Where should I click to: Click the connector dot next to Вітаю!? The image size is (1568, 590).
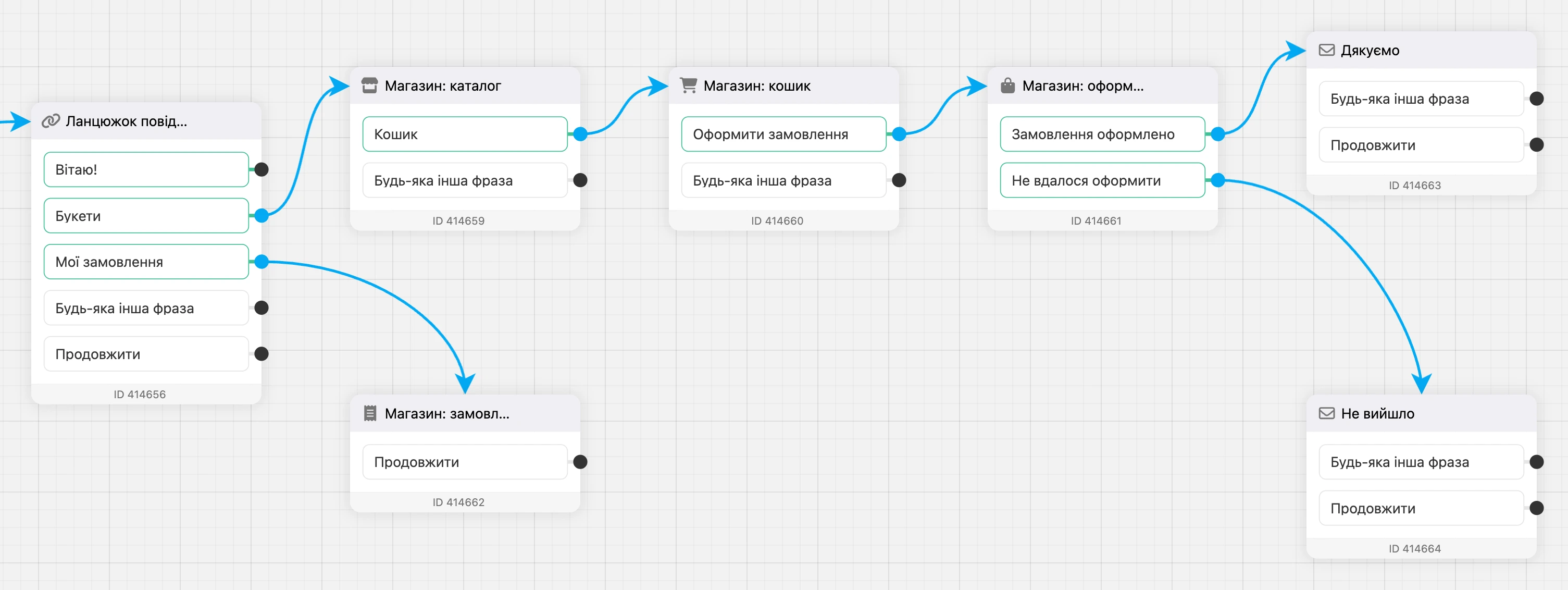point(262,169)
